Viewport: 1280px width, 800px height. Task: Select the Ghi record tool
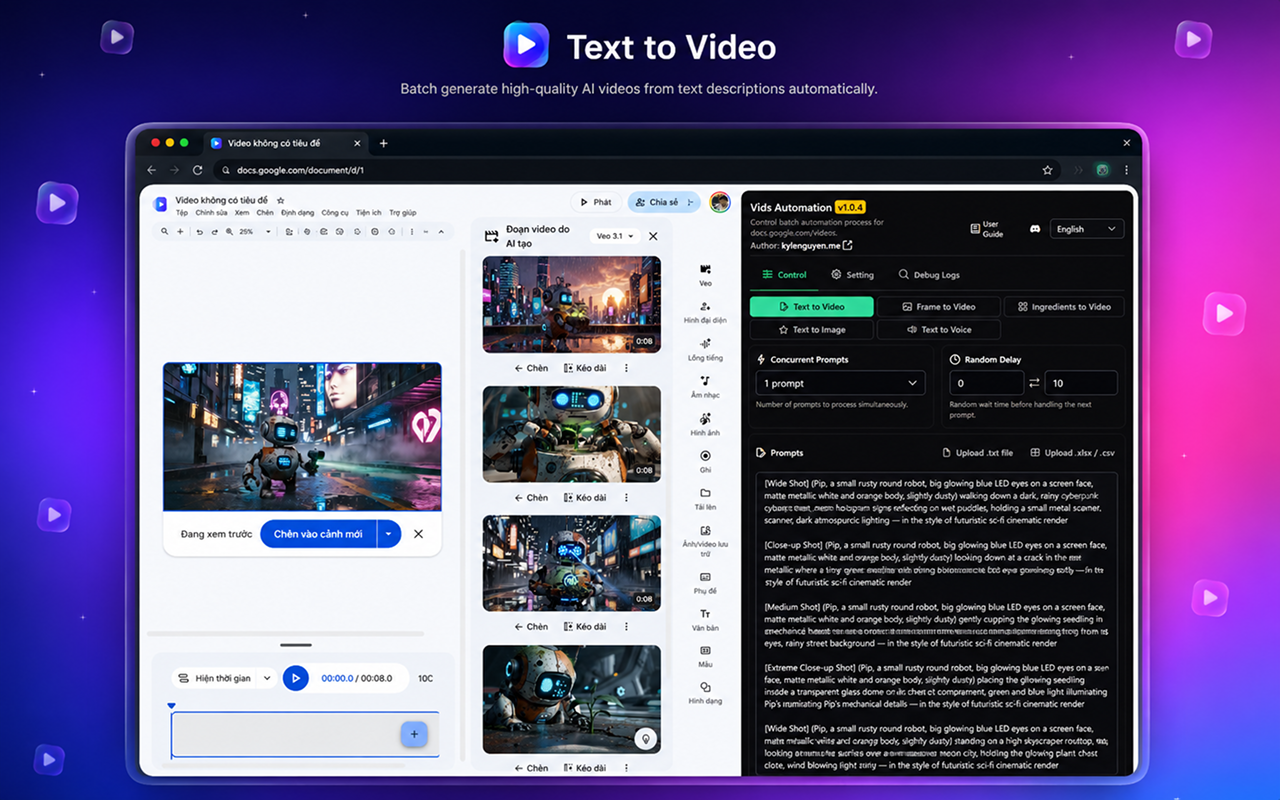coord(705,461)
